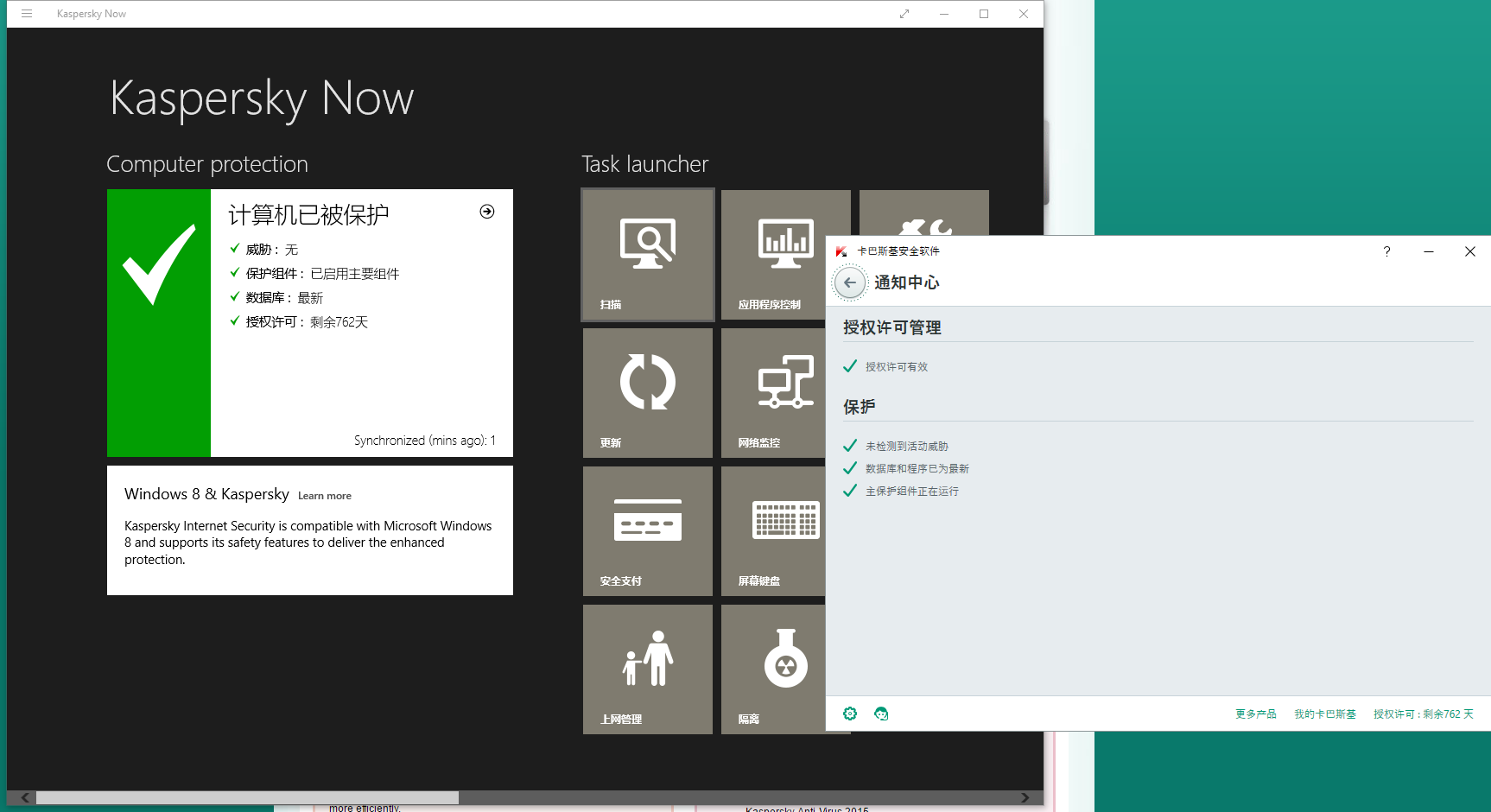Open the Safe Money tile (安全支付)
This screenshot has height=812, width=1491.
point(648,531)
